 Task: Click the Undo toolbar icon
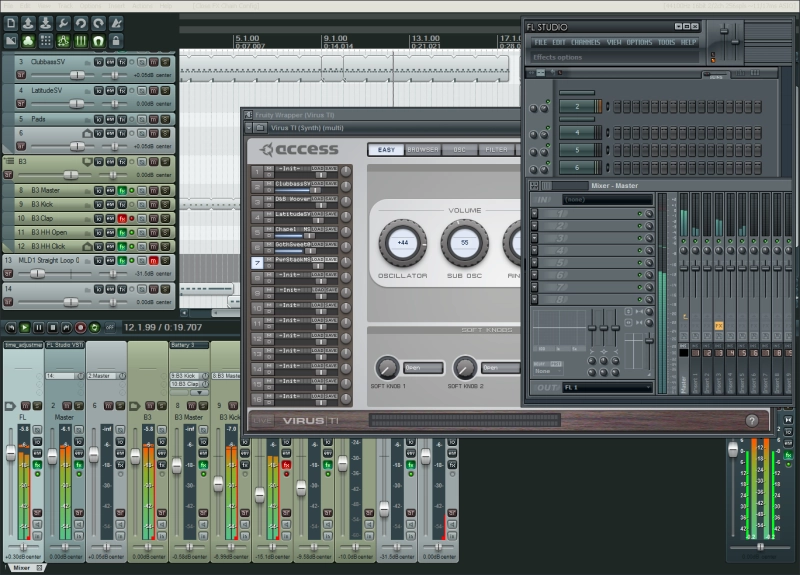click(81, 23)
